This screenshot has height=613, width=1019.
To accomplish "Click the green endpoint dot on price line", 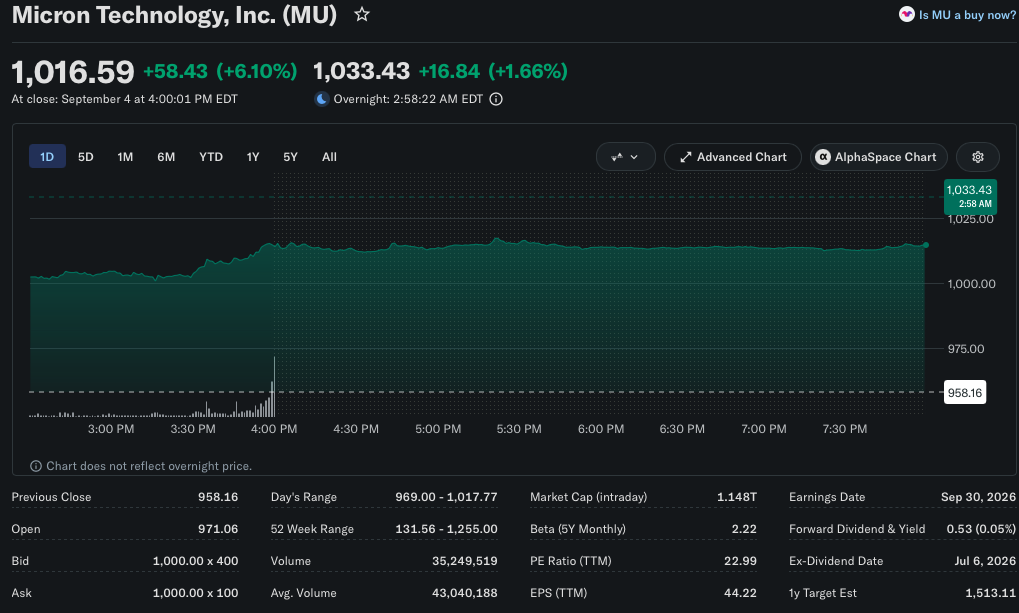I will [x=925, y=245].
